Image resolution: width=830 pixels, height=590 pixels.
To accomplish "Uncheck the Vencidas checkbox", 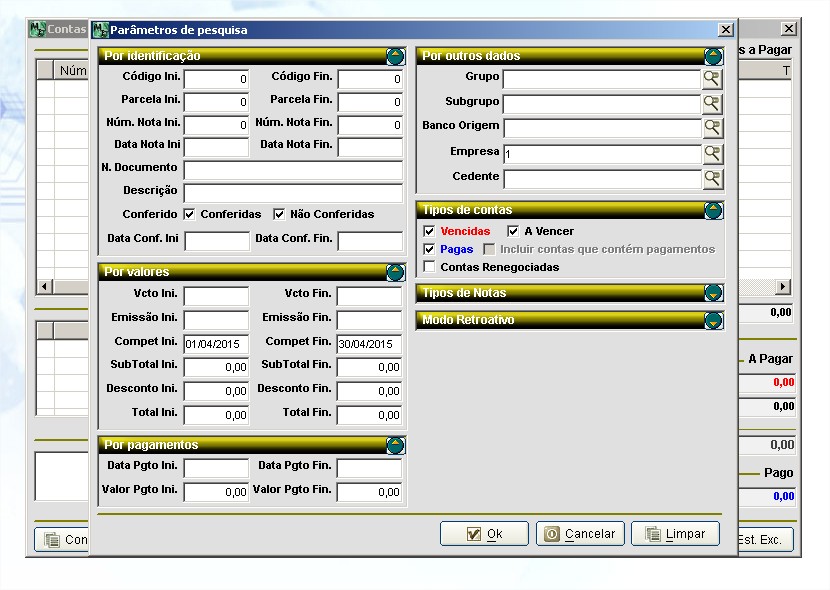I will [x=430, y=231].
